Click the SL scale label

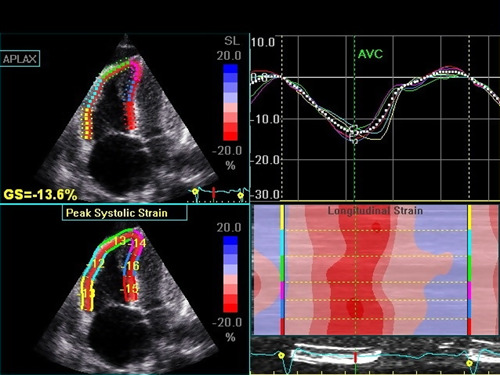coord(232,41)
